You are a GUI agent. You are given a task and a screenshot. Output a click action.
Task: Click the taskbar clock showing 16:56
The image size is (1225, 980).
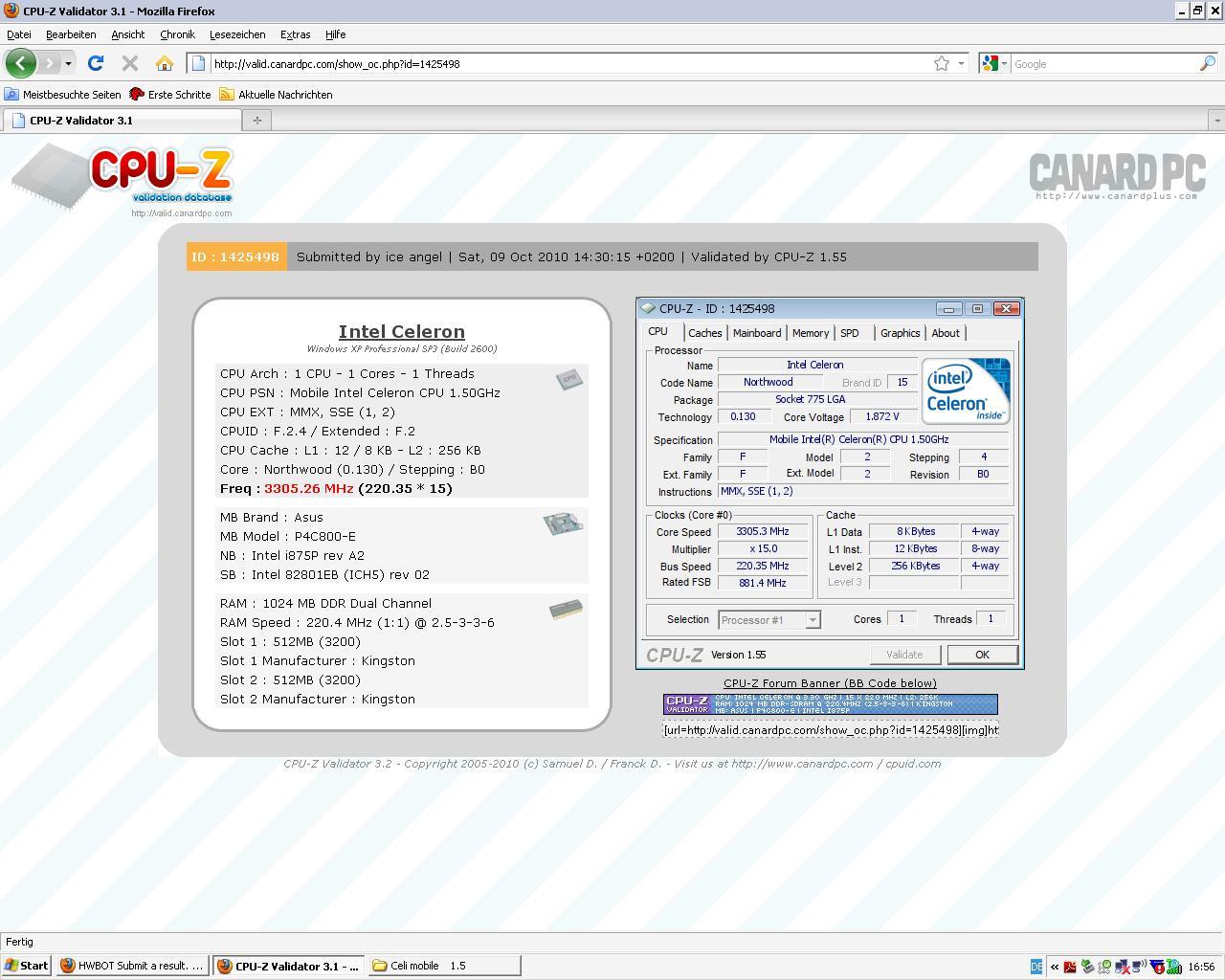(1201, 967)
